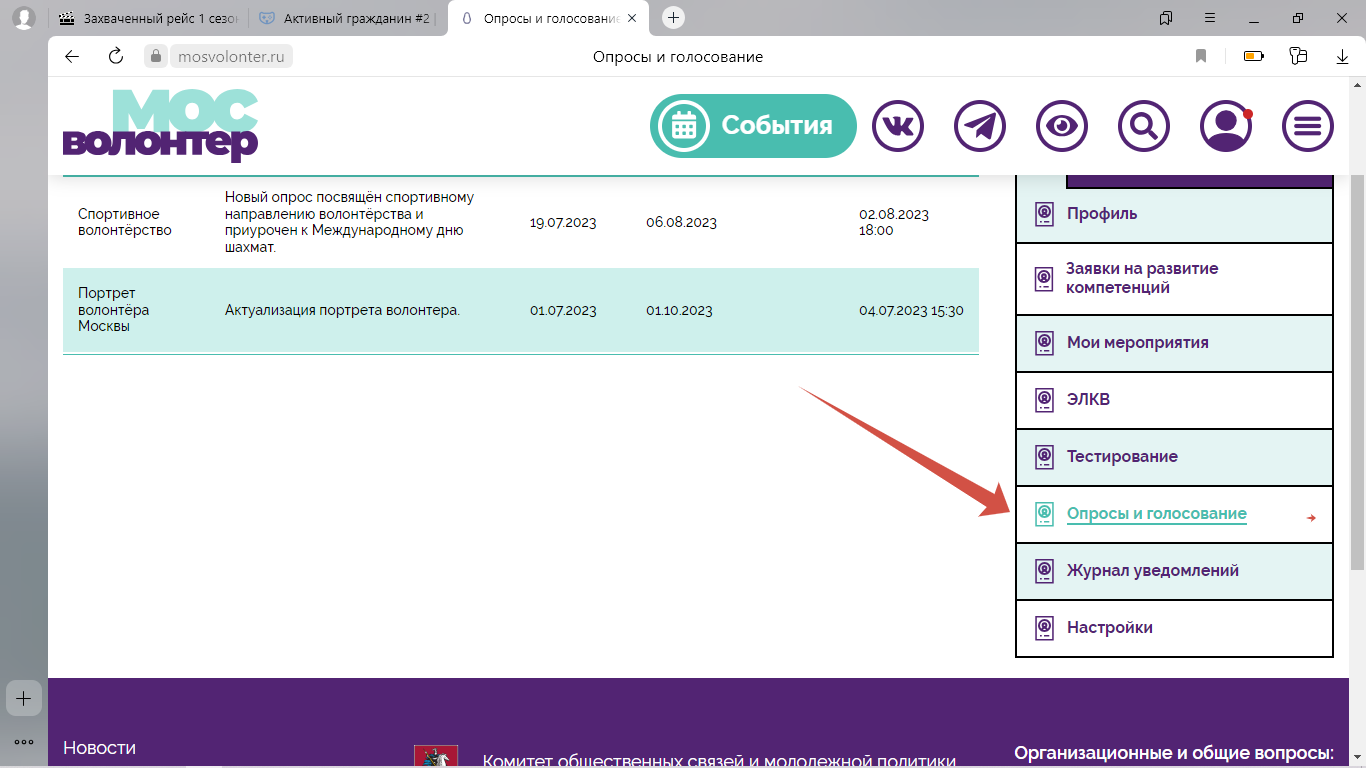Select the Портрет волонтёра Москвы survey
This screenshot has width=1366, height=768.
tap(114, 310)
